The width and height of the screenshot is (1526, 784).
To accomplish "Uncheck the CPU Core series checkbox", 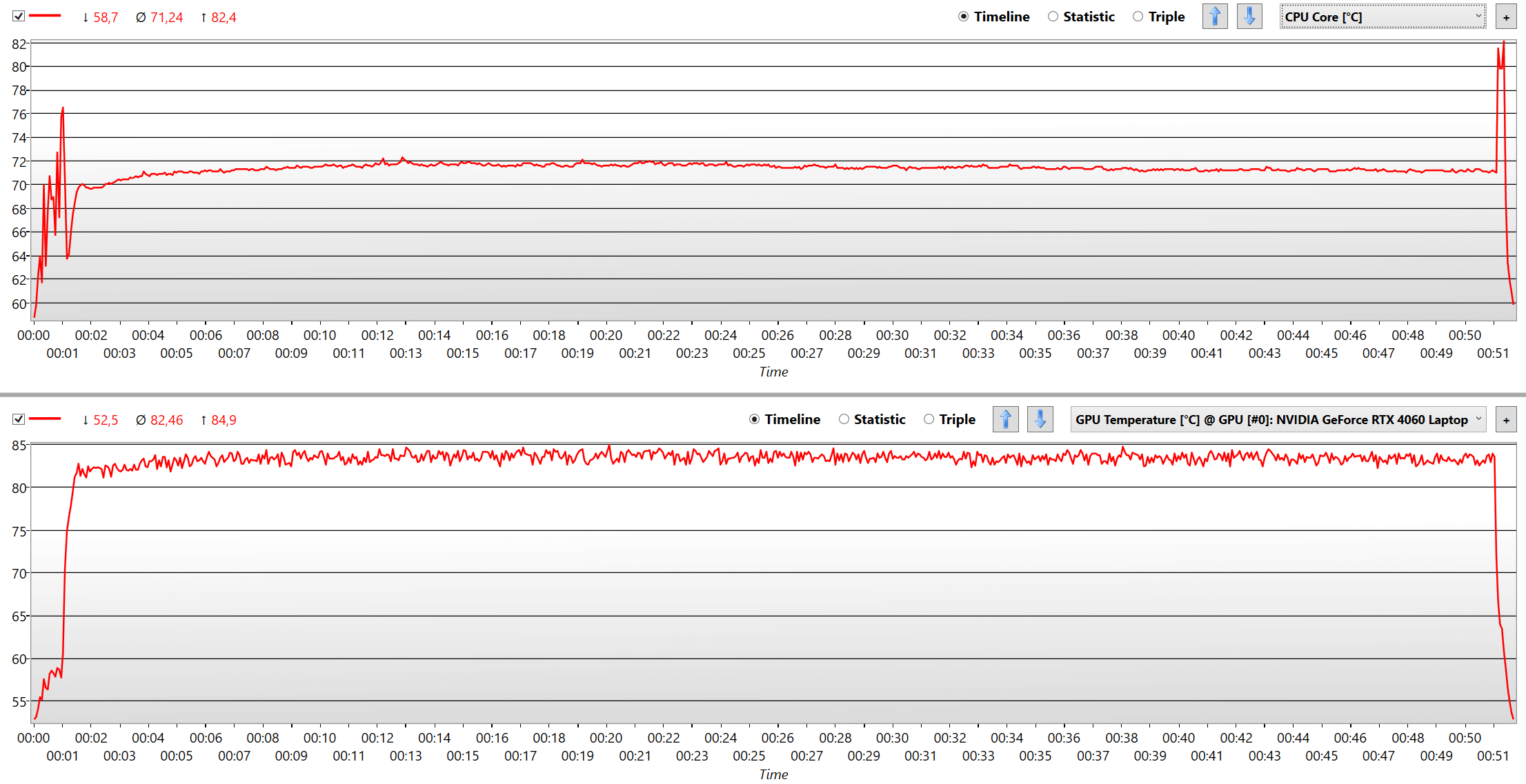I will click(x=19, y=16).
